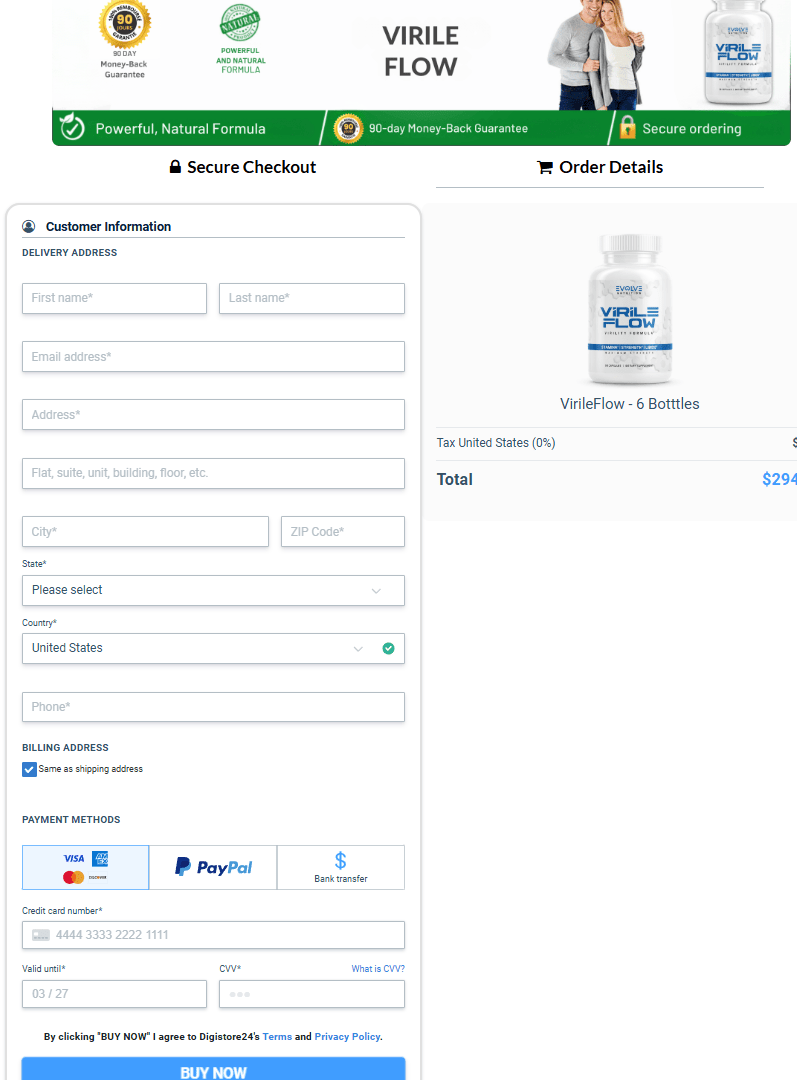Click the green validation check in the Country field
The width and height of the screenshot is (797, 1080).
click(x=389, y=648)
